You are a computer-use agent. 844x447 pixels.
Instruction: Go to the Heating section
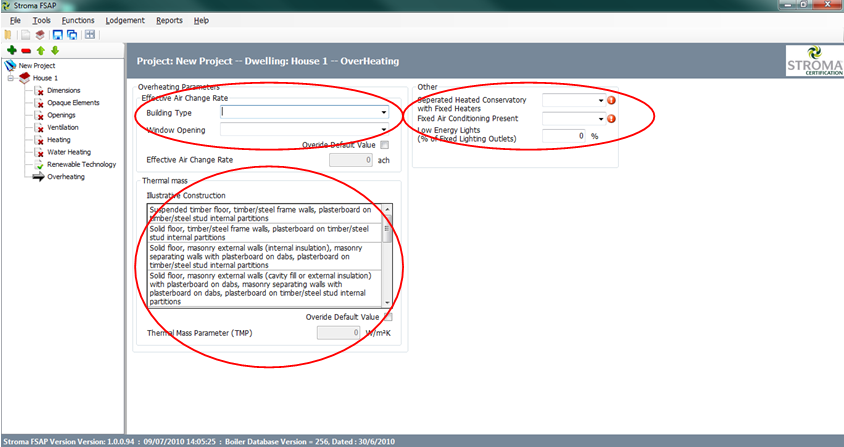tap(59, 140)
